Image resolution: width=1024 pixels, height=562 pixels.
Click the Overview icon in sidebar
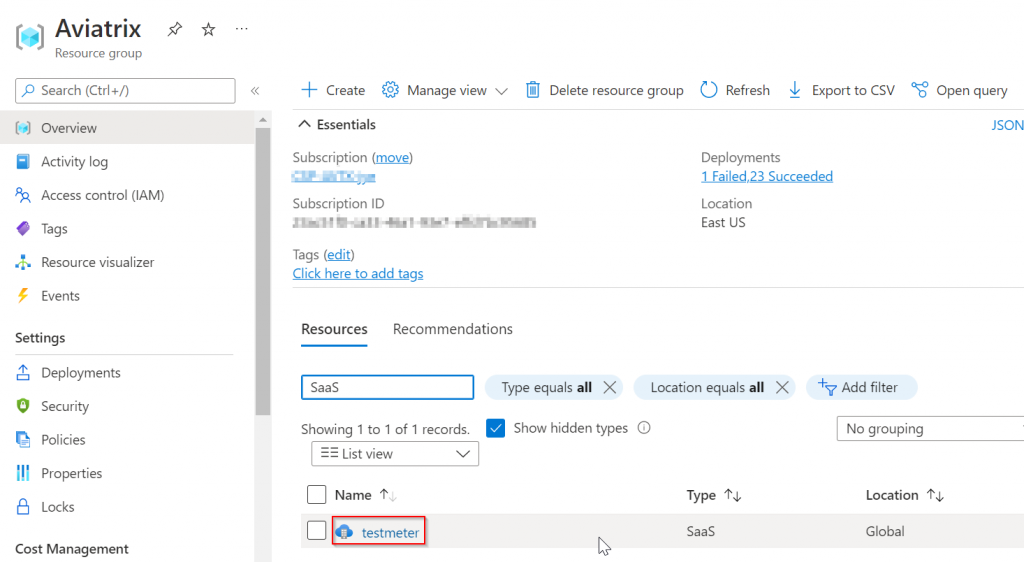(23, 128)
